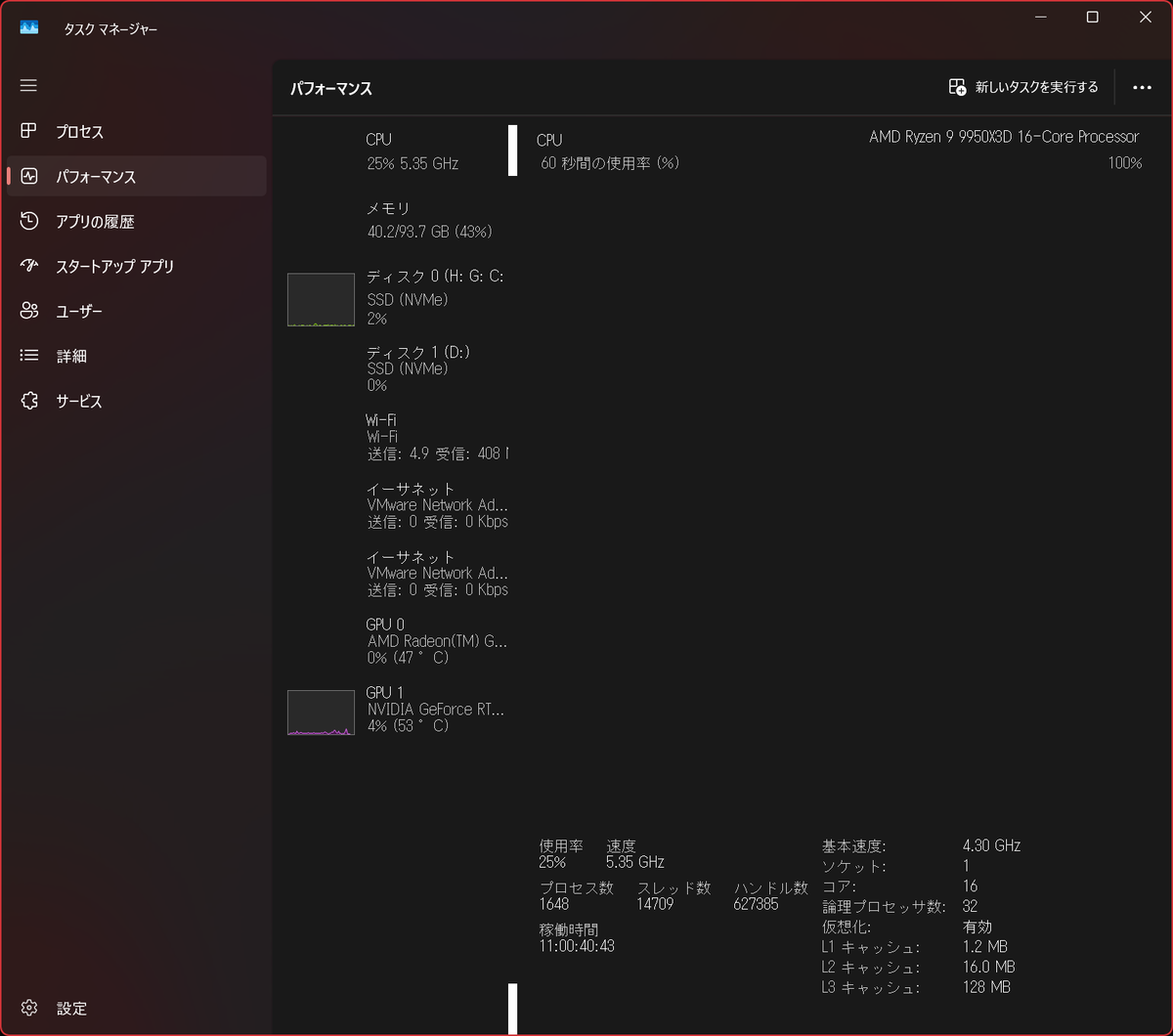The height and width of the screenshot is (1036, 1173).
Task: Click the タスク マネージャー window title
Action: point(110,29)
